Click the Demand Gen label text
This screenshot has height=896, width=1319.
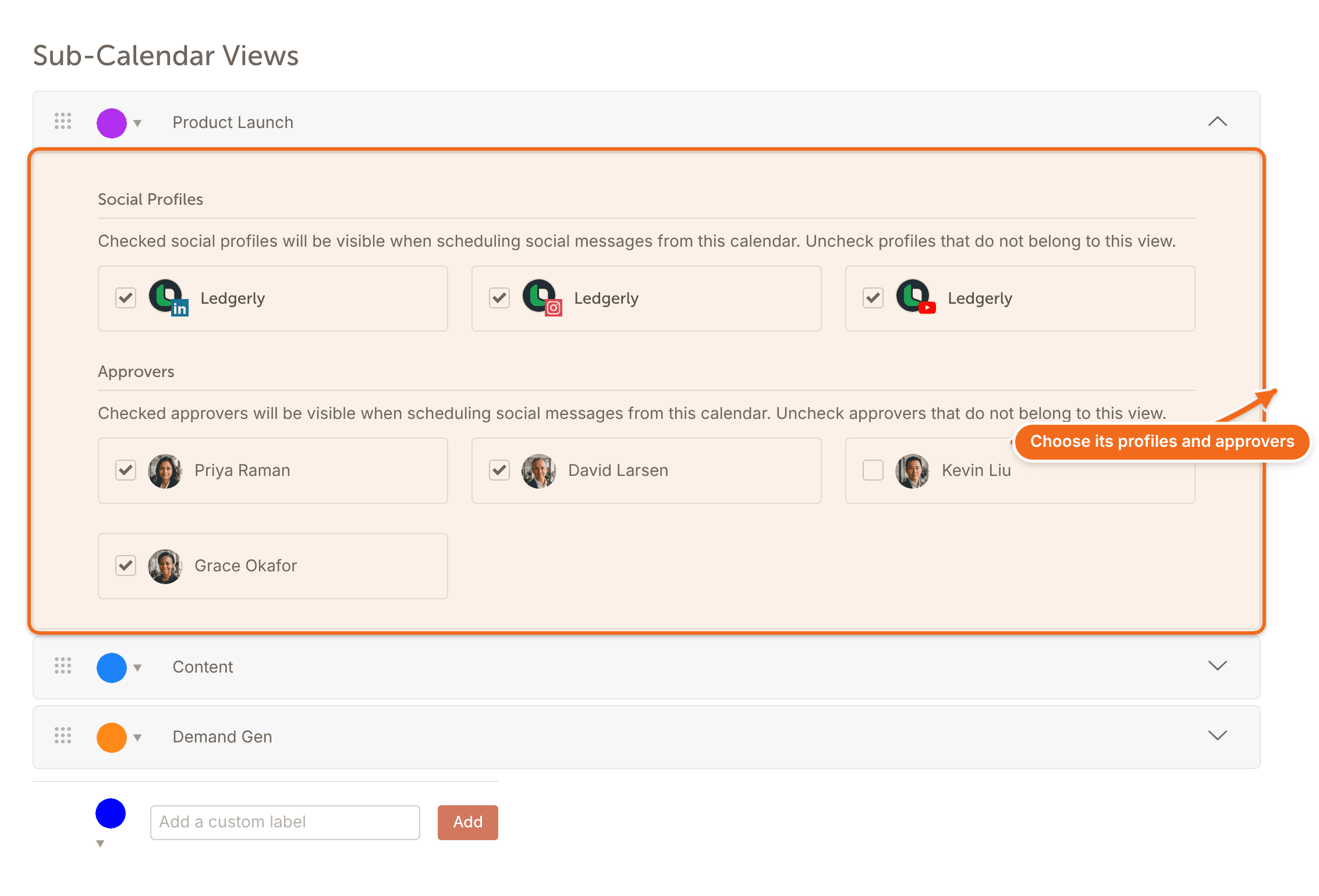click(222, 737)
